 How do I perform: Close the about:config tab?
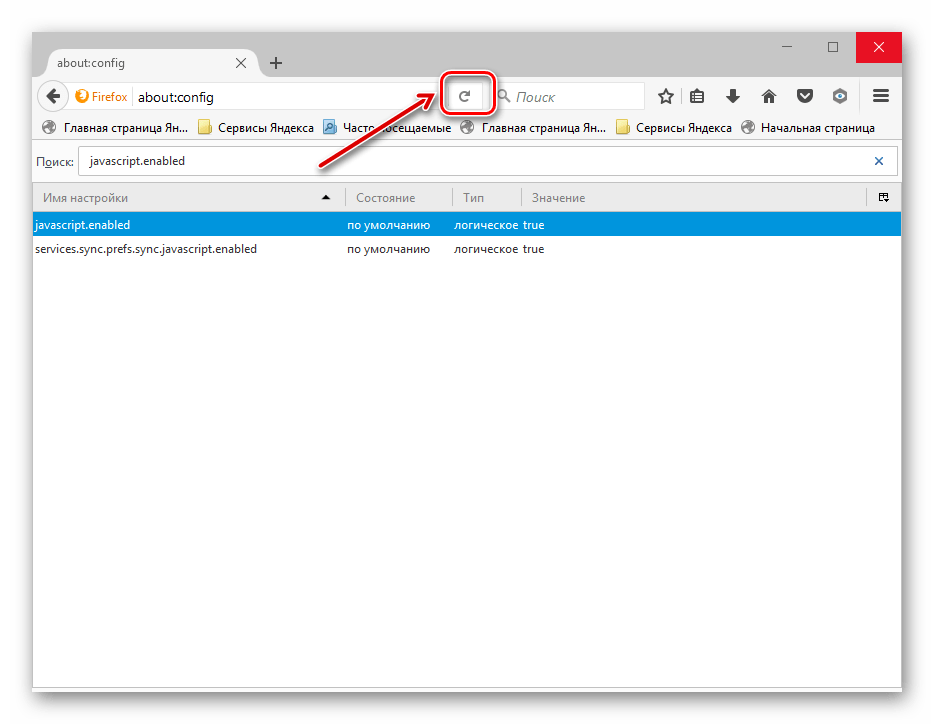(x=241, y=63)
